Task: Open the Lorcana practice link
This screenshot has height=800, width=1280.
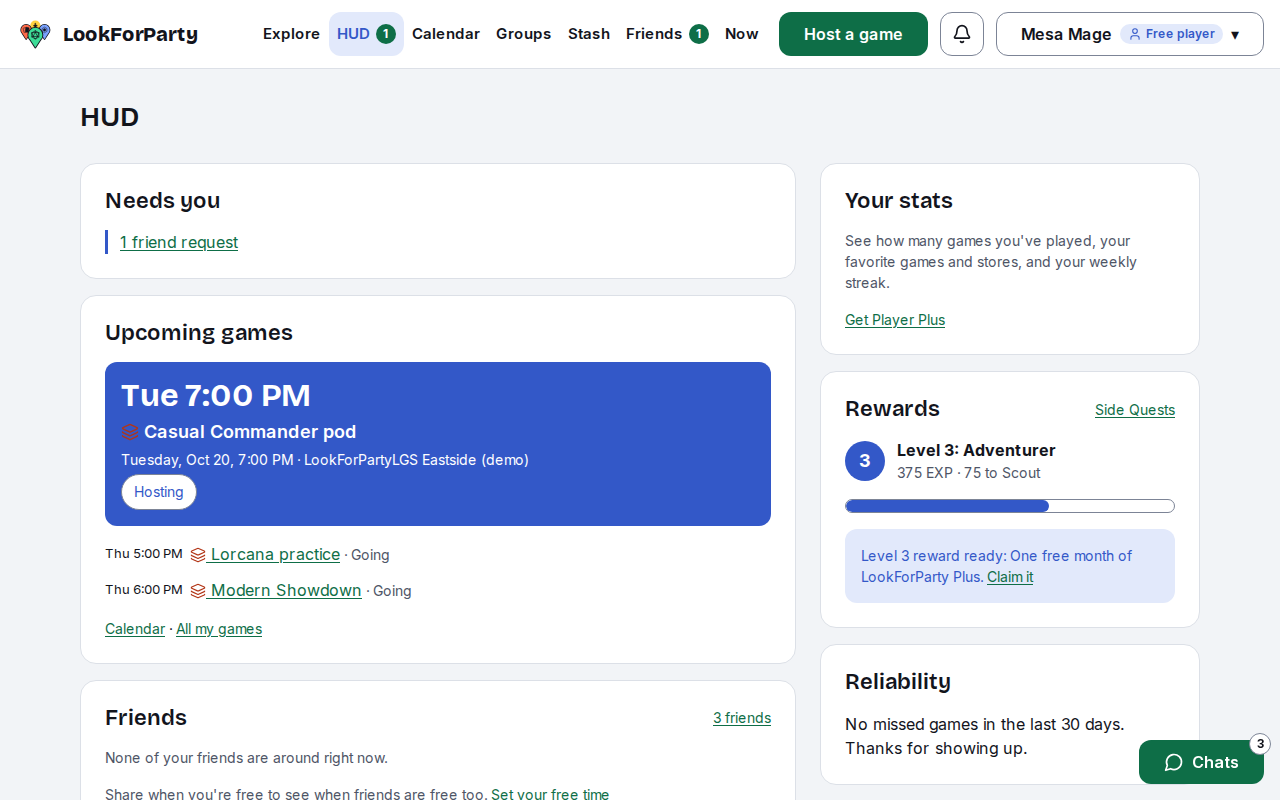Action: point(275,555)
